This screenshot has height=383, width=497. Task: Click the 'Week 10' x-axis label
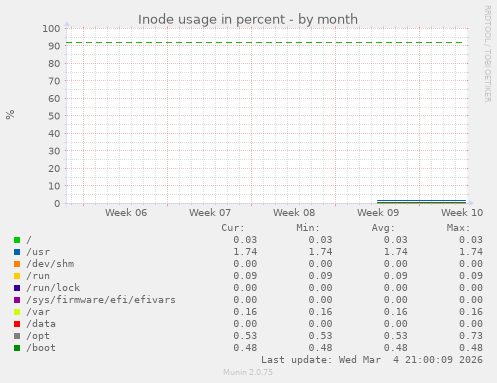coord(462,213)
